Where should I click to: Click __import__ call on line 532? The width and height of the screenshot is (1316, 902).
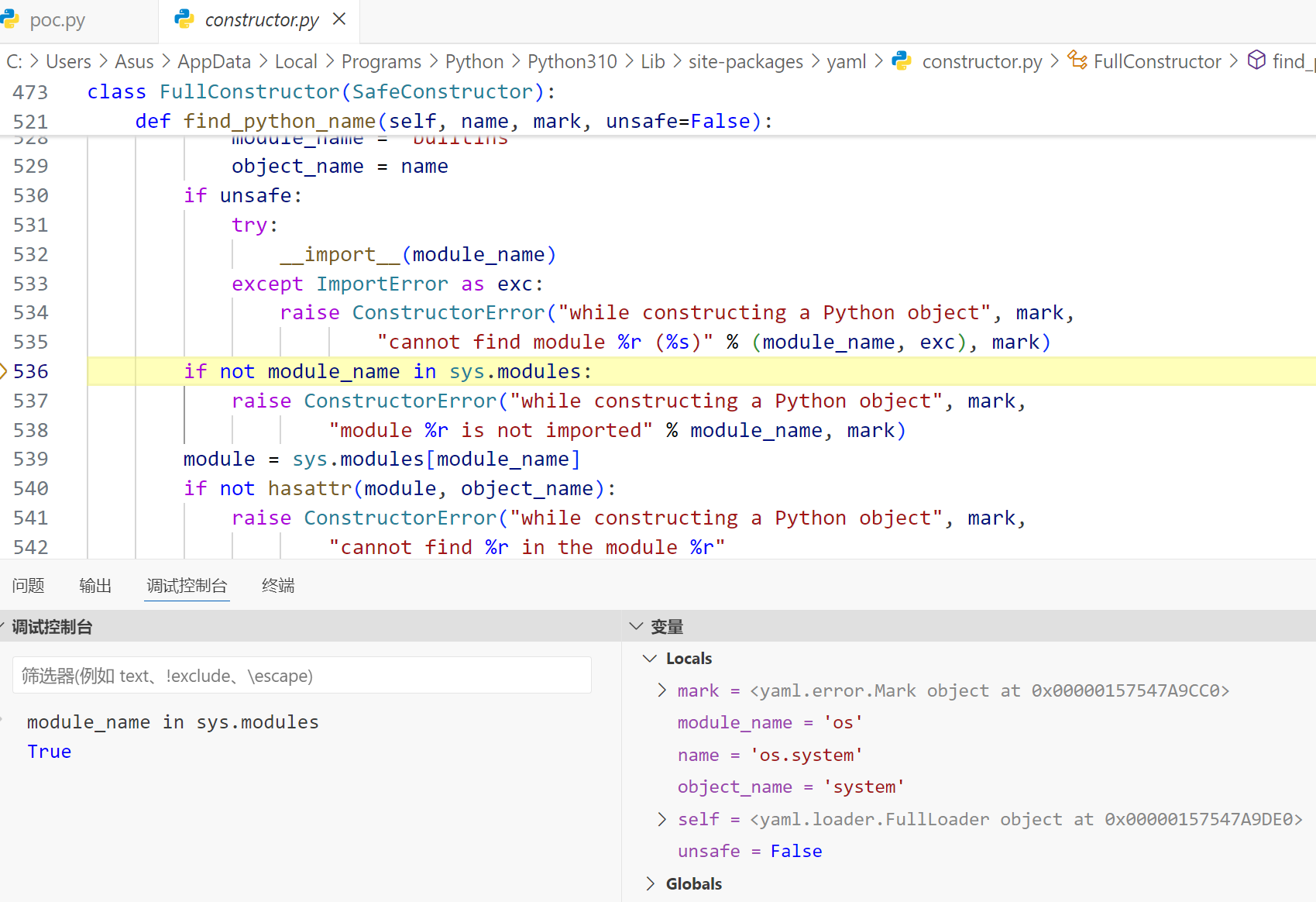point(340,255)
